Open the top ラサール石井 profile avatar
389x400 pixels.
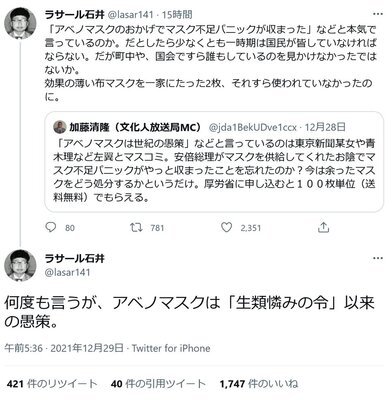20,23
